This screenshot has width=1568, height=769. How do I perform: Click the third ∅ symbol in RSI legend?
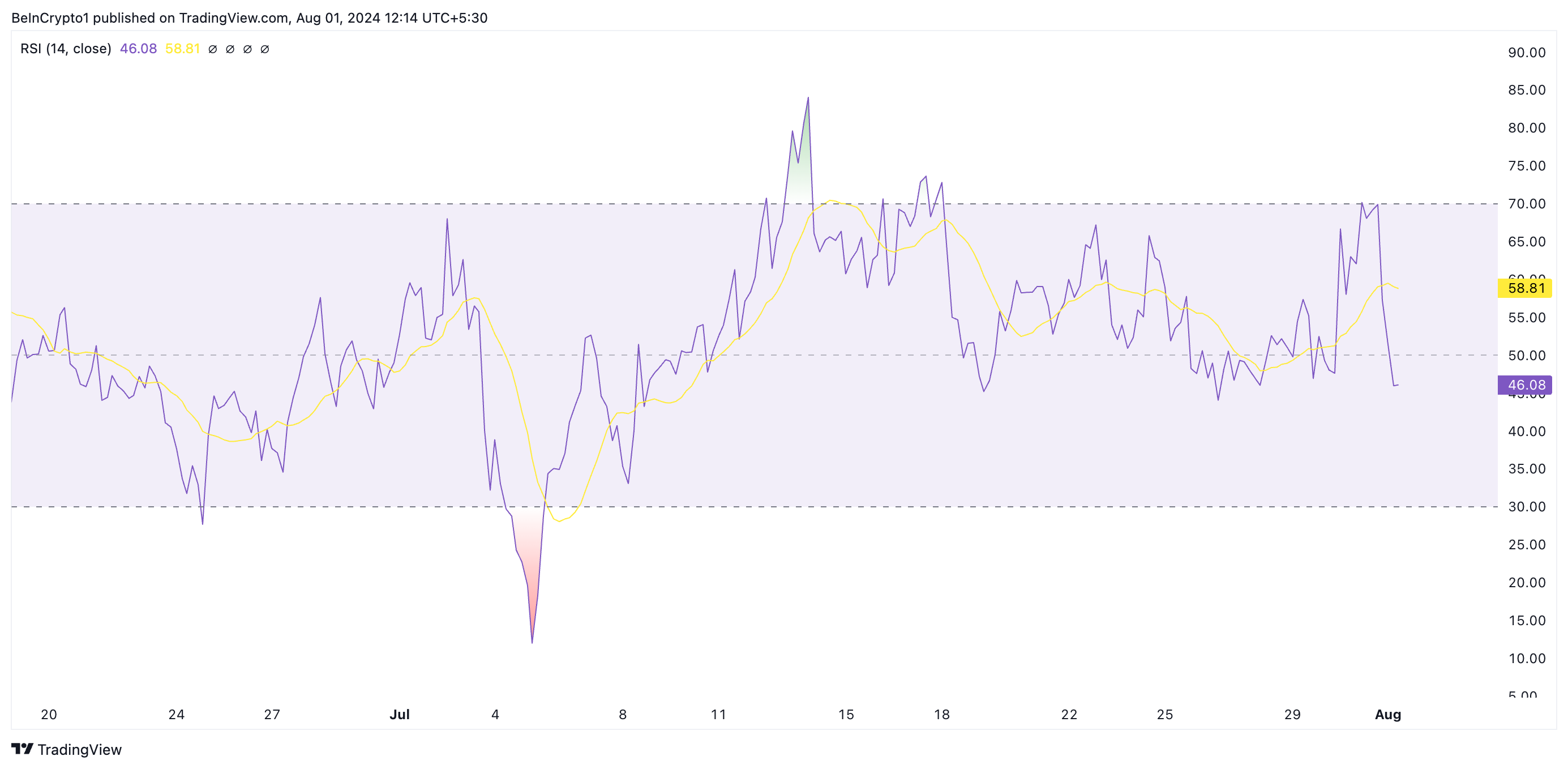[x=247, y=49]
